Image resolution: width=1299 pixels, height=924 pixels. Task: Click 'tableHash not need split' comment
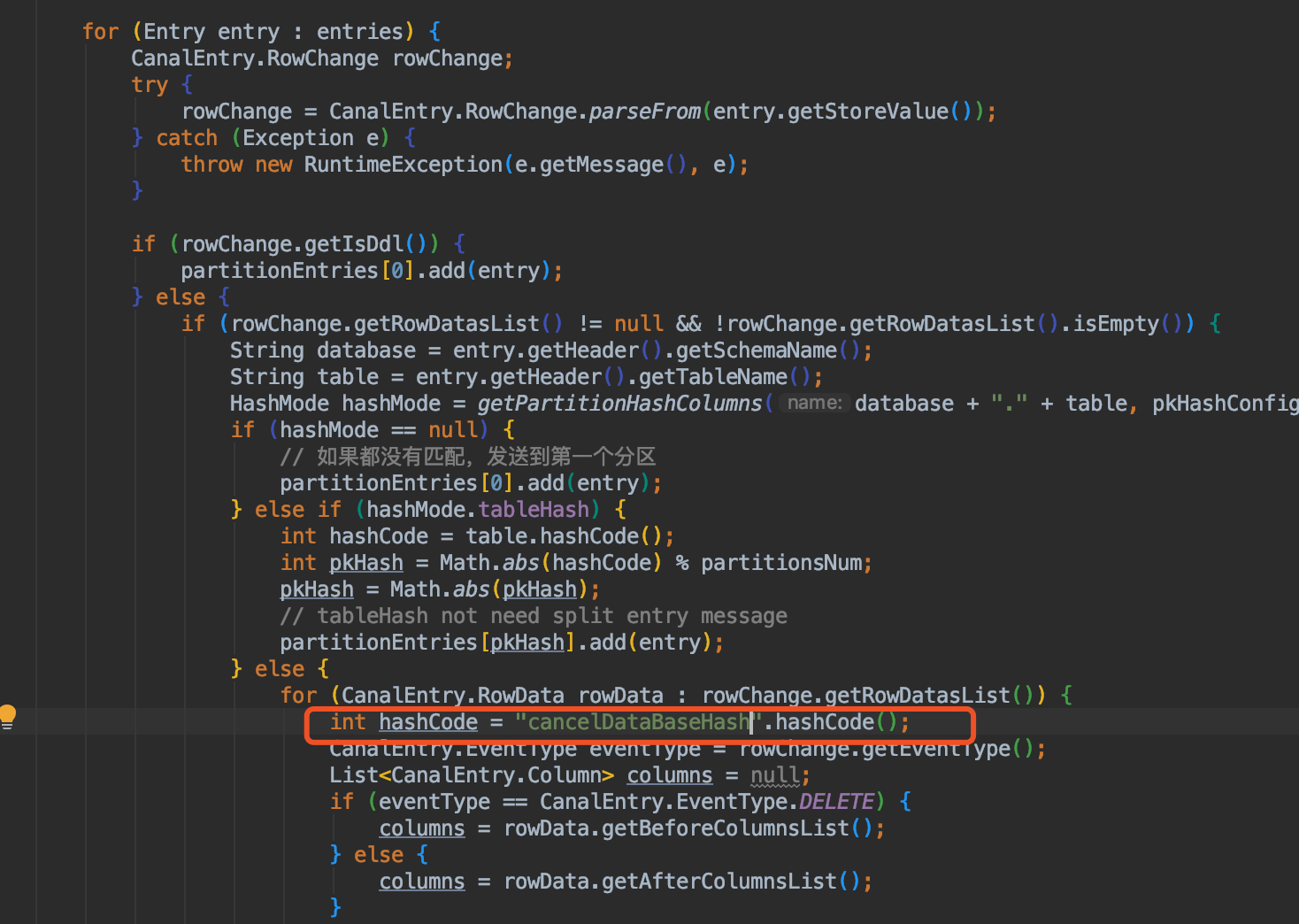[534, 616]
